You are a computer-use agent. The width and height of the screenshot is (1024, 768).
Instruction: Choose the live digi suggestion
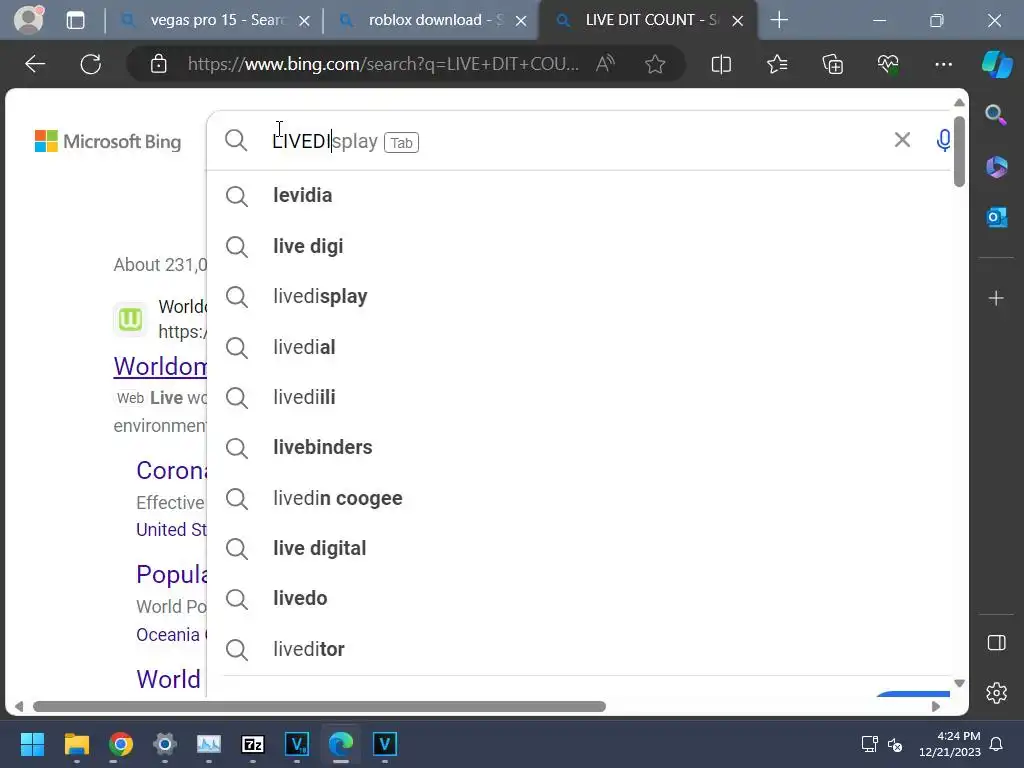coord(579,246)
